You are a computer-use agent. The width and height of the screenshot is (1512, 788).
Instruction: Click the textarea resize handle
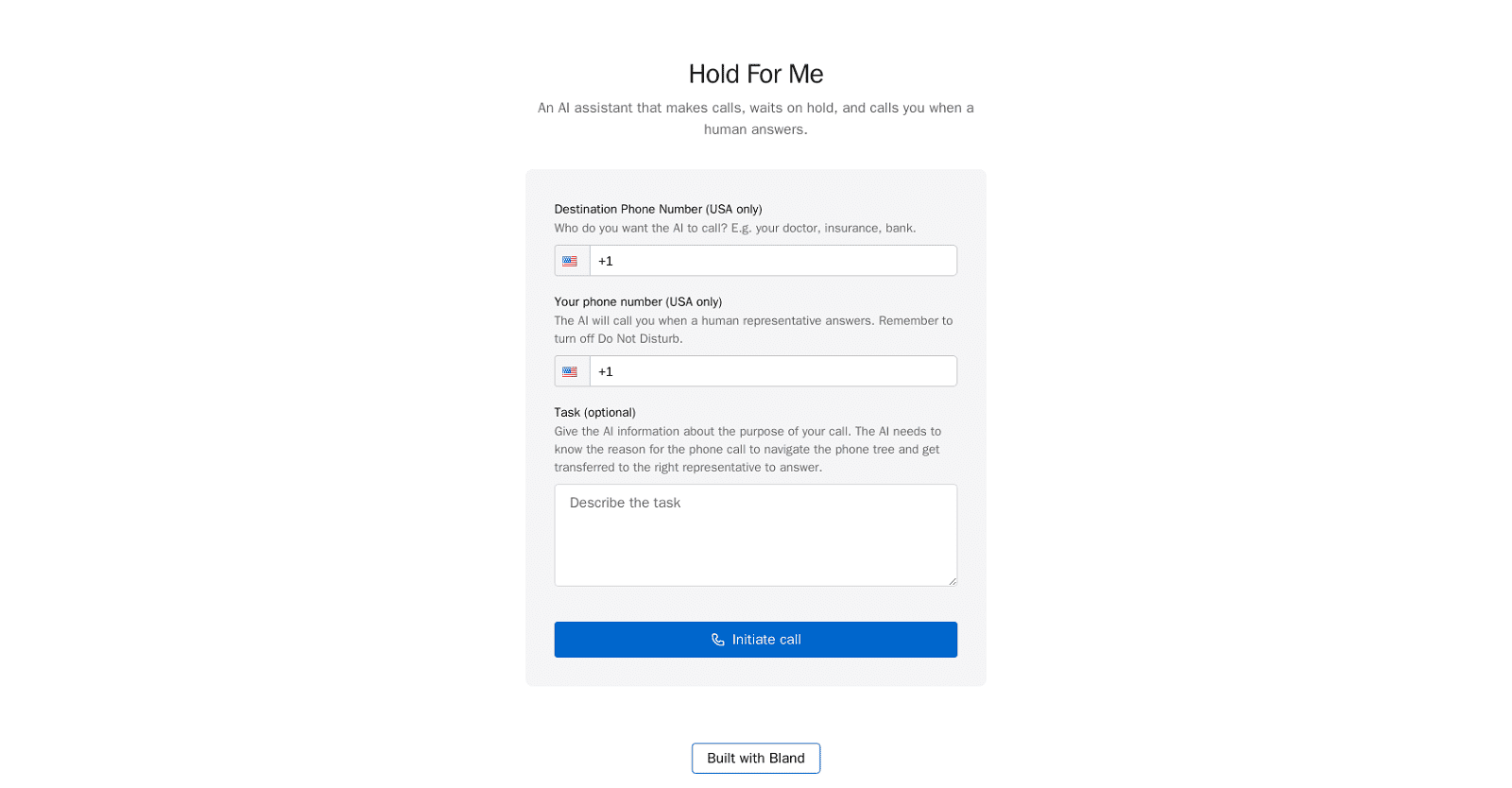click(x=953, y=582)
